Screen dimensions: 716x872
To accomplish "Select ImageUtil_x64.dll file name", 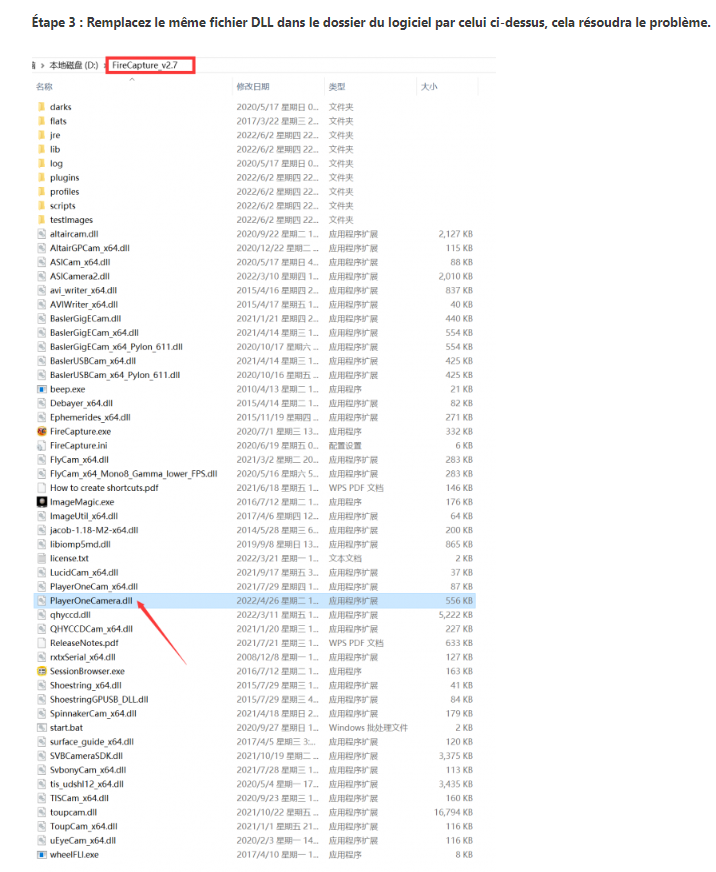I will pos(84,516).
